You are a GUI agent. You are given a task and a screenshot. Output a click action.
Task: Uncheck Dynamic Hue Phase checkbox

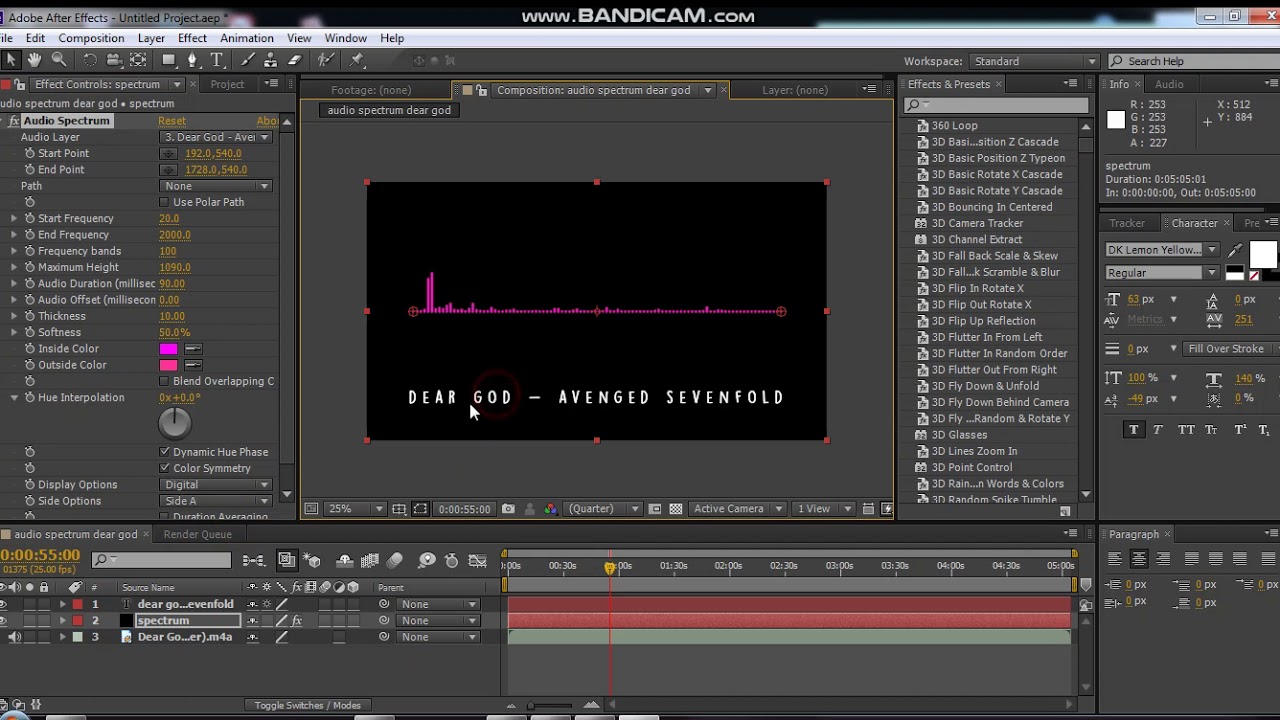(x=165, y=452)
